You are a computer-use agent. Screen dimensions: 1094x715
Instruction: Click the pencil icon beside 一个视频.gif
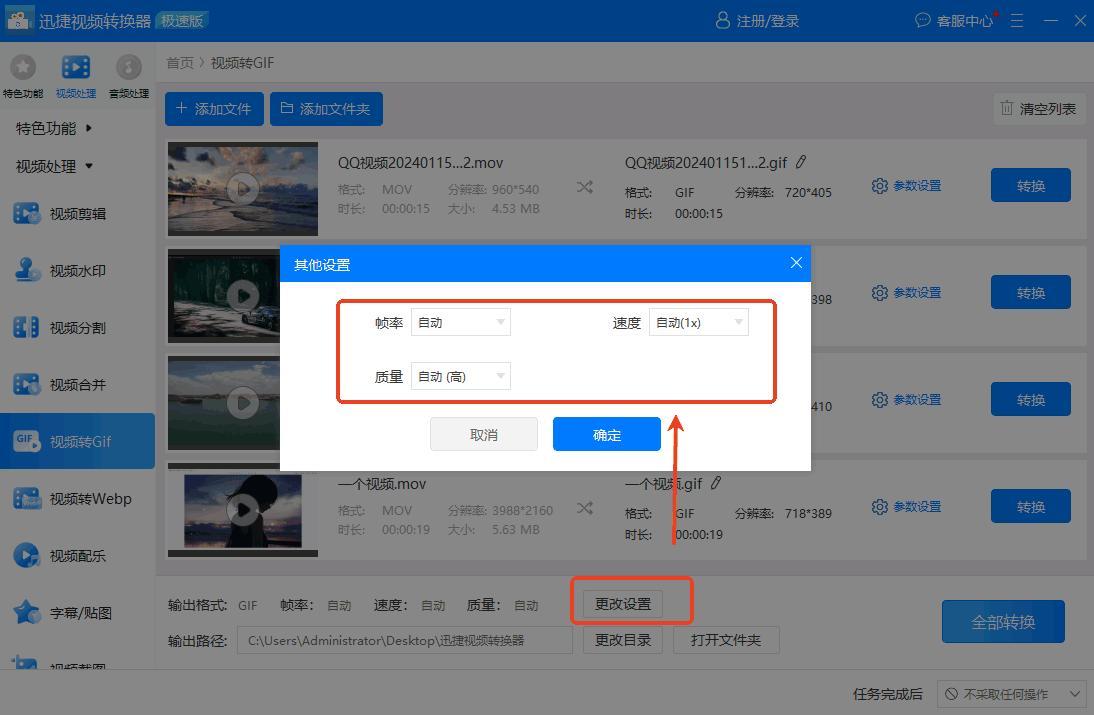[x=716, y=483]
